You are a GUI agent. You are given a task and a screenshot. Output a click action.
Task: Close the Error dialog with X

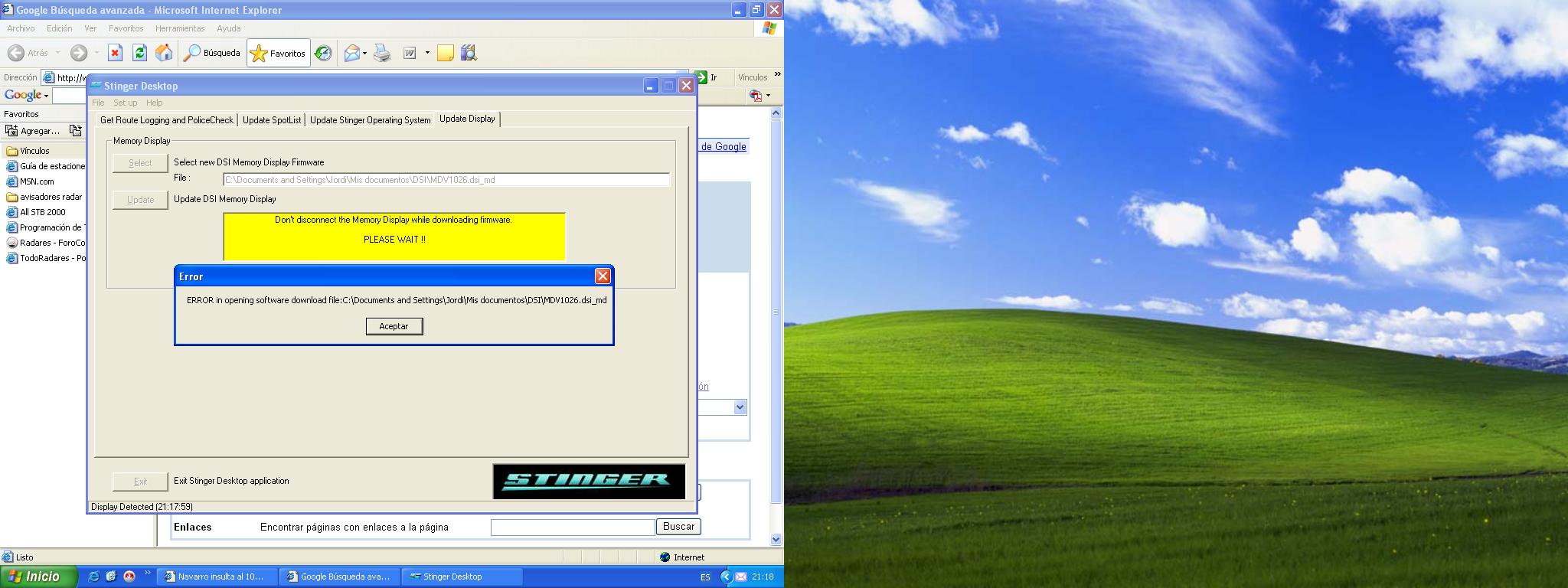(603, 276)
